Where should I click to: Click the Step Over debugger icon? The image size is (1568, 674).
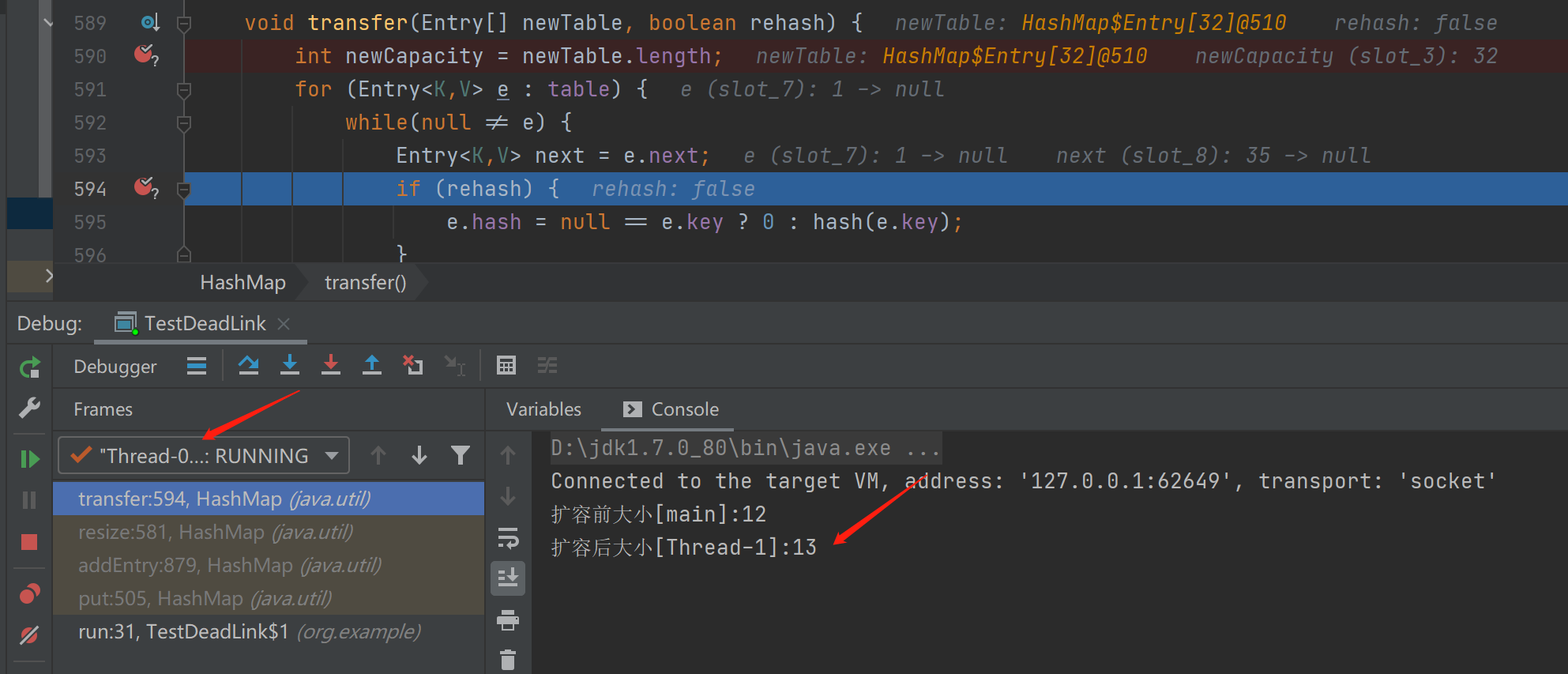(x=249, y=365)
